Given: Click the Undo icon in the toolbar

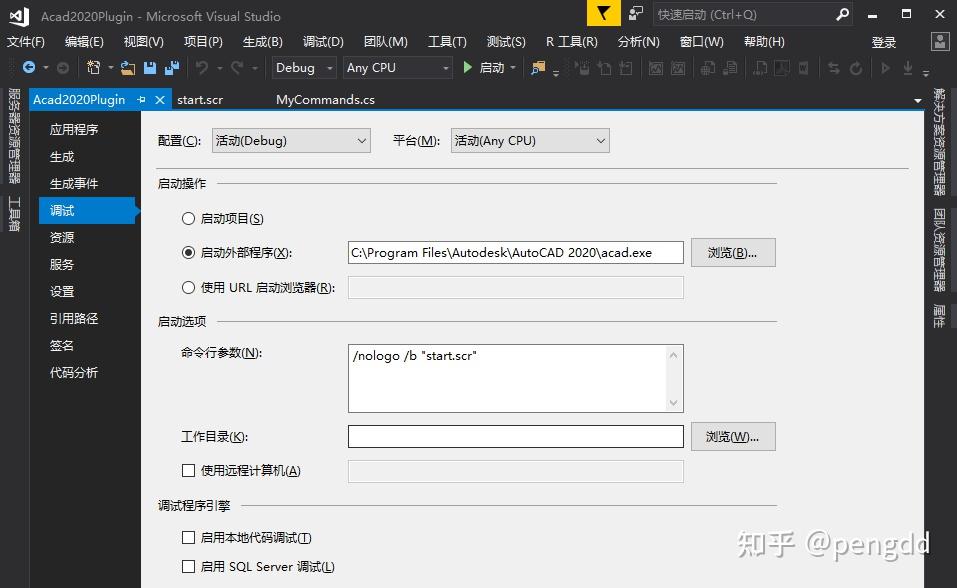Looking at the screenshot, I should click(x=204, y=68).
